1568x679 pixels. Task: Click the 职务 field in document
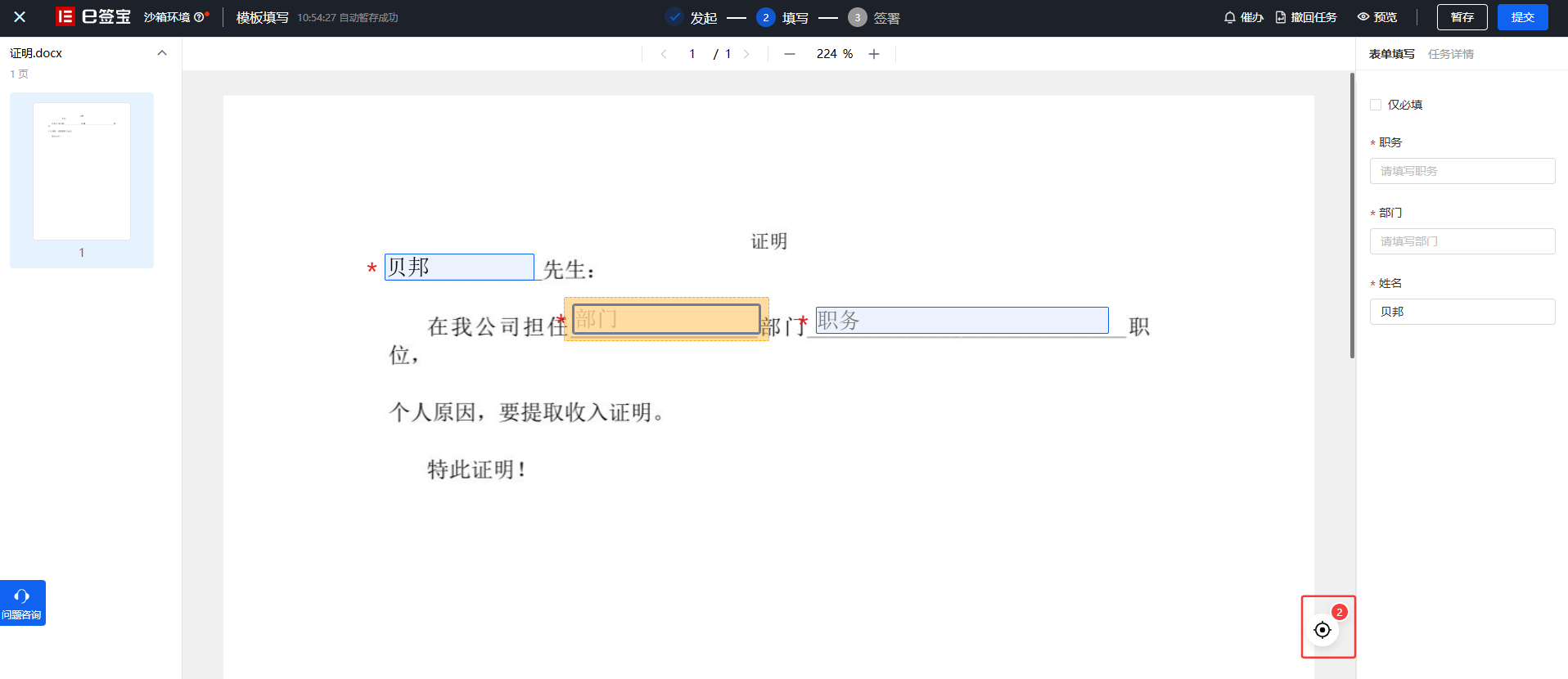(x=962, y=321)
